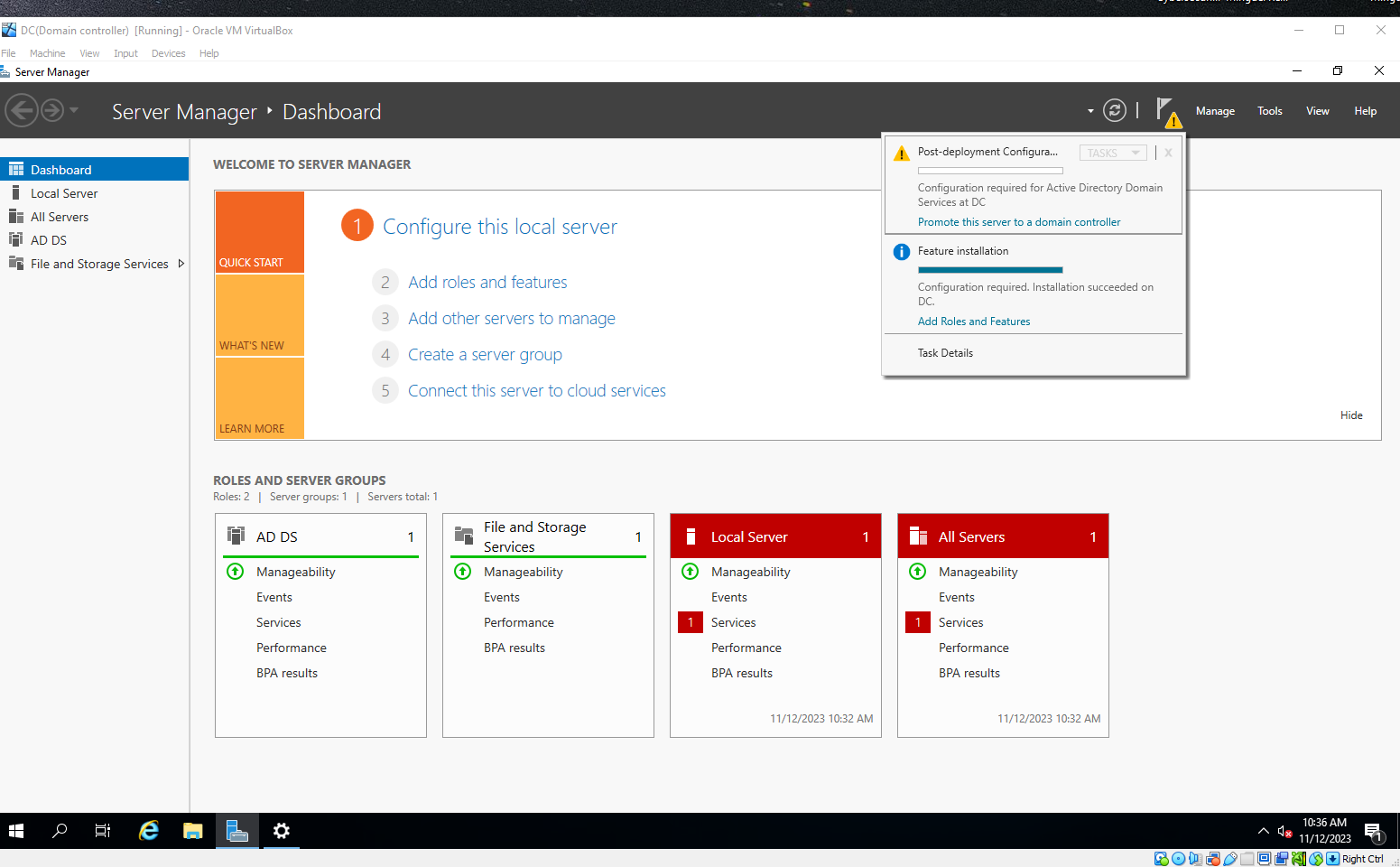Click Promote this server to a domain controller

point(1019,222)
